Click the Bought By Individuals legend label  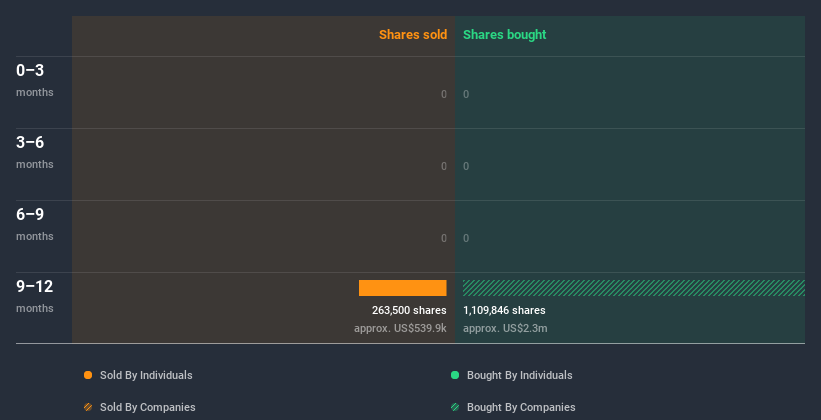519,375
